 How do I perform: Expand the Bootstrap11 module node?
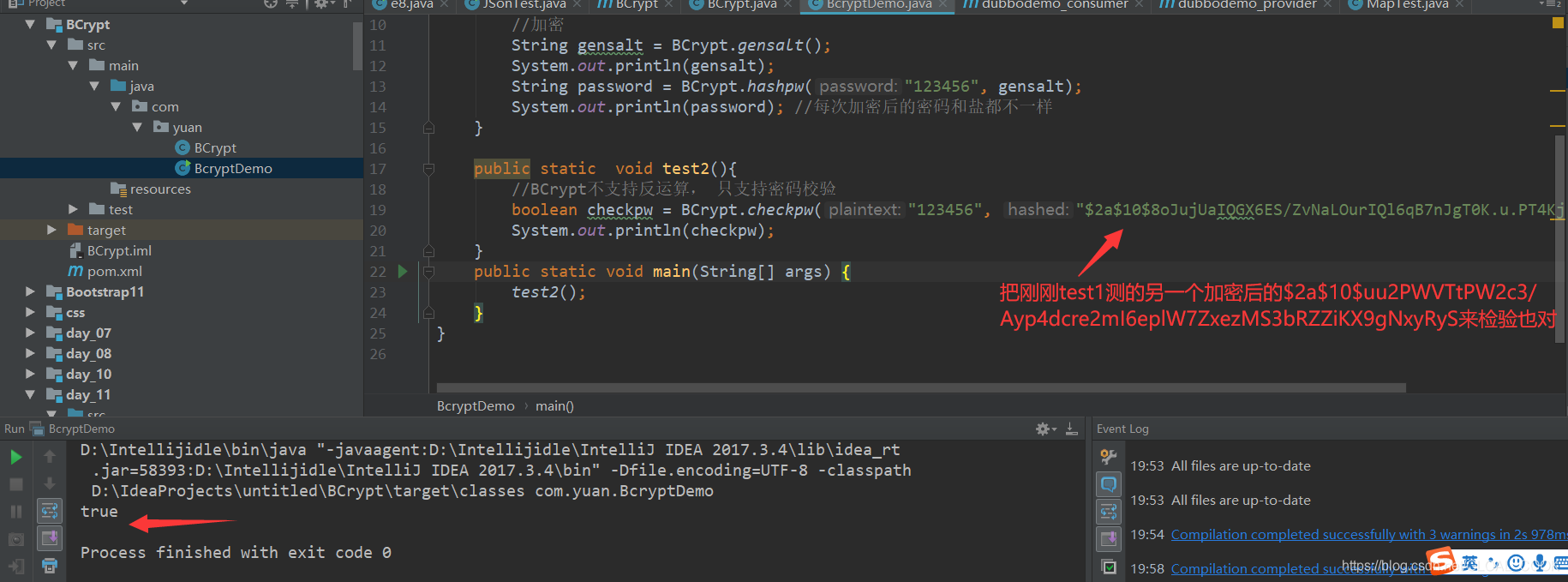point(31,291)
